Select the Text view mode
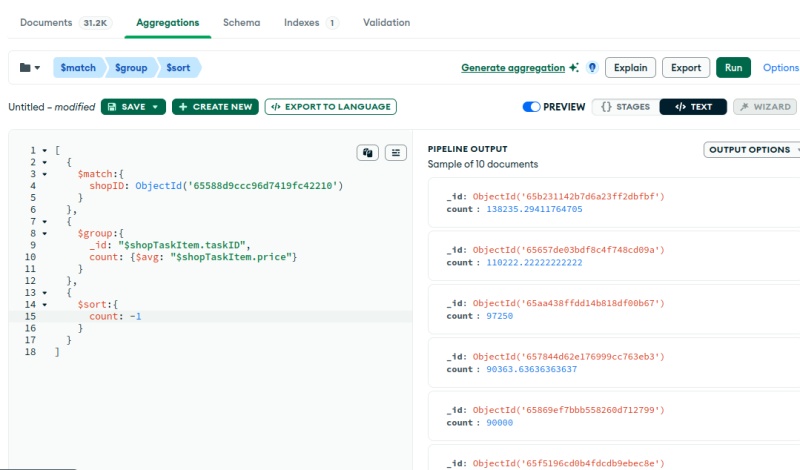The image size is (800, 470). (x=693, y=107)
